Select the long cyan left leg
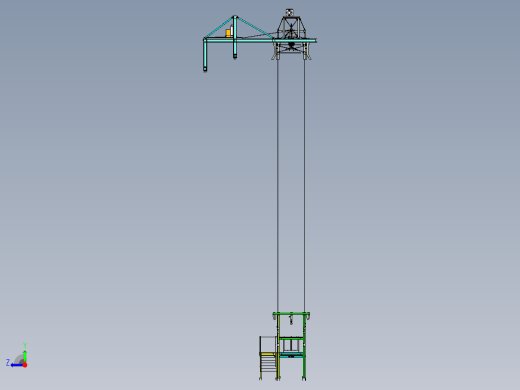Viewport: 520px width, 390px height. click(x=205, y=55)
